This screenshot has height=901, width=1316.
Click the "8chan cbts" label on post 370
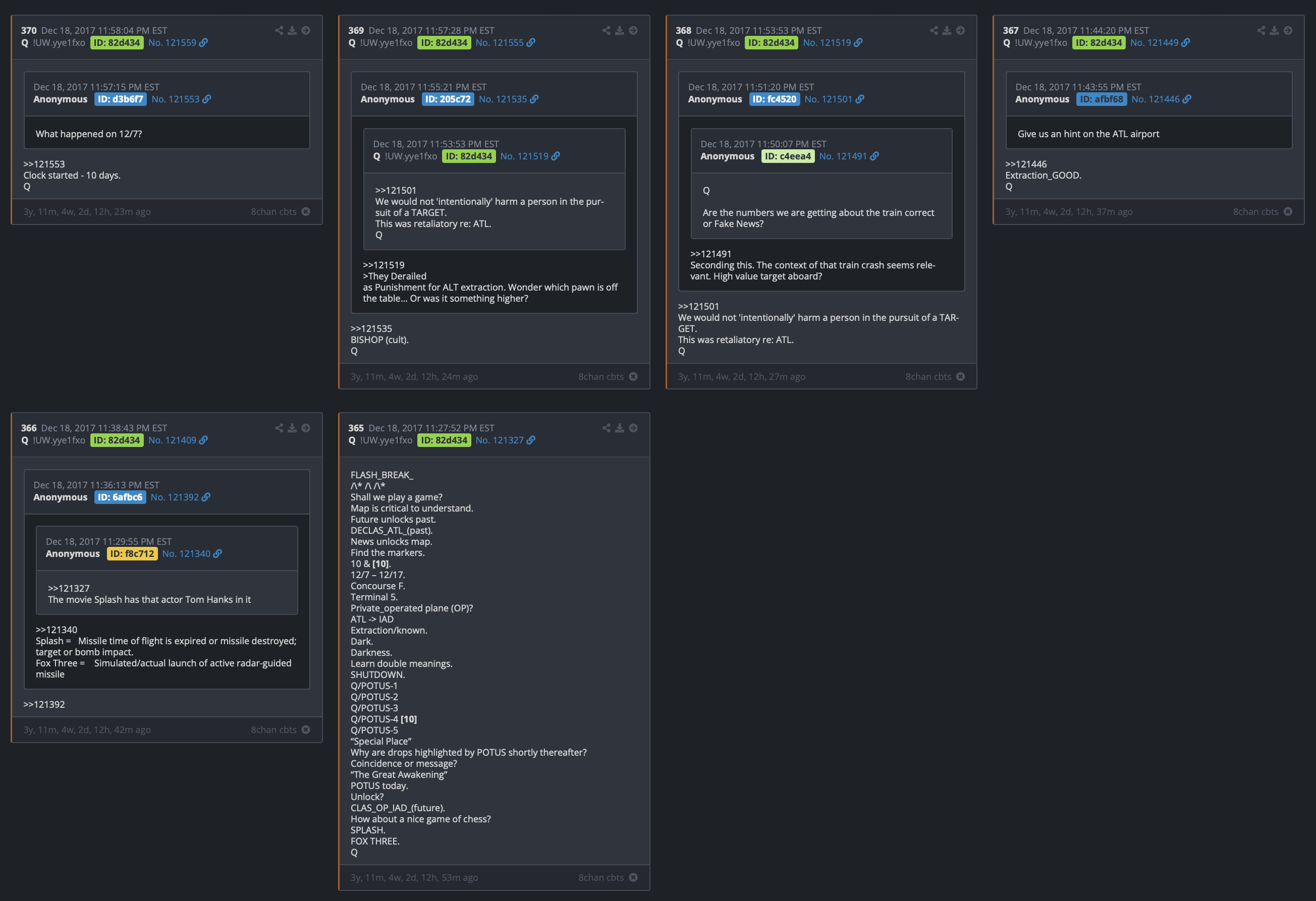tap(274, 212)
